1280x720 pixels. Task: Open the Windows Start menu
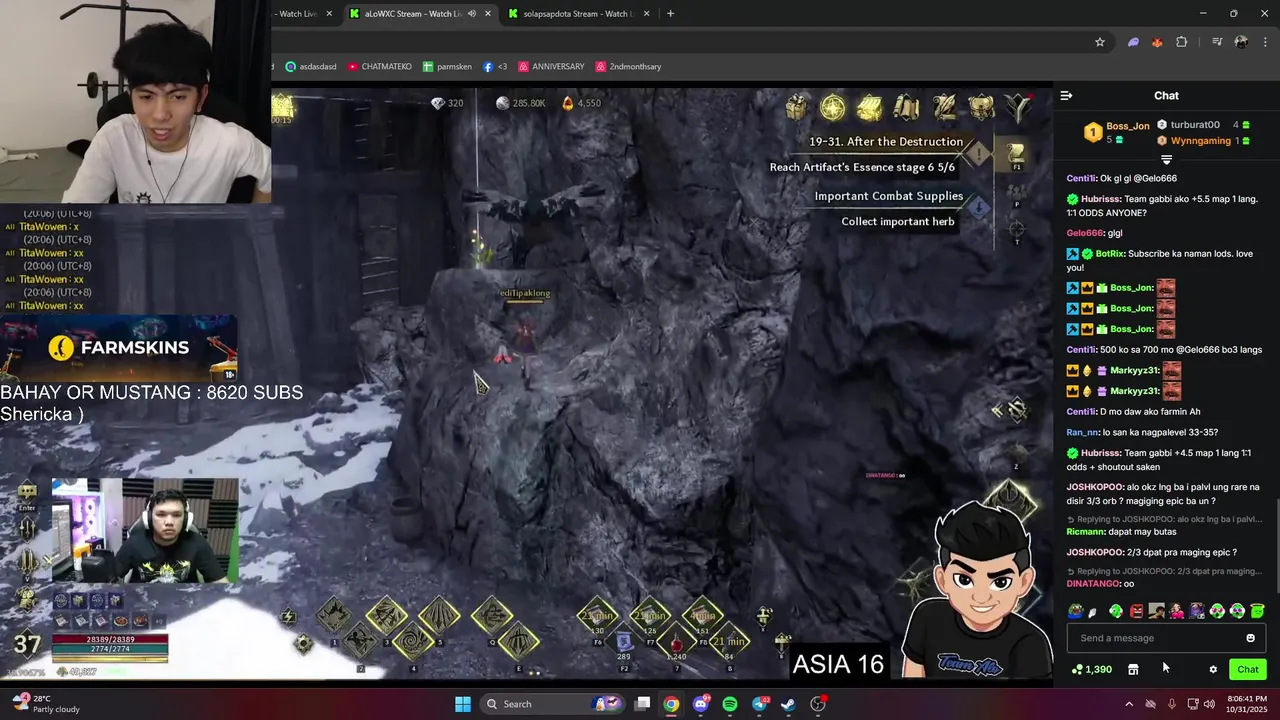[x=463, y=704]
